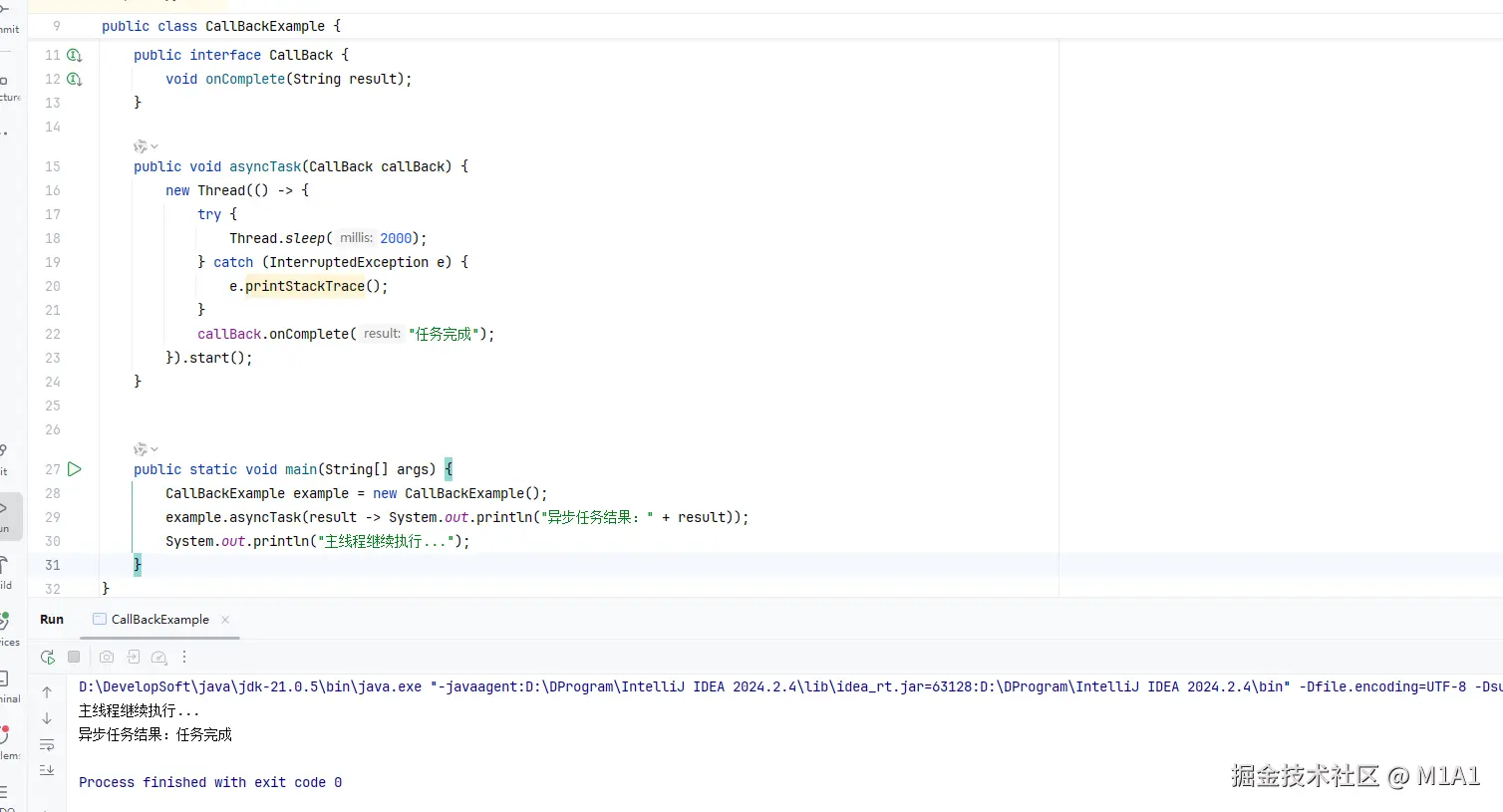1503x812 pixels.
Task: Click the AI assistant icon above main method
Action: (x=141, y=449)
